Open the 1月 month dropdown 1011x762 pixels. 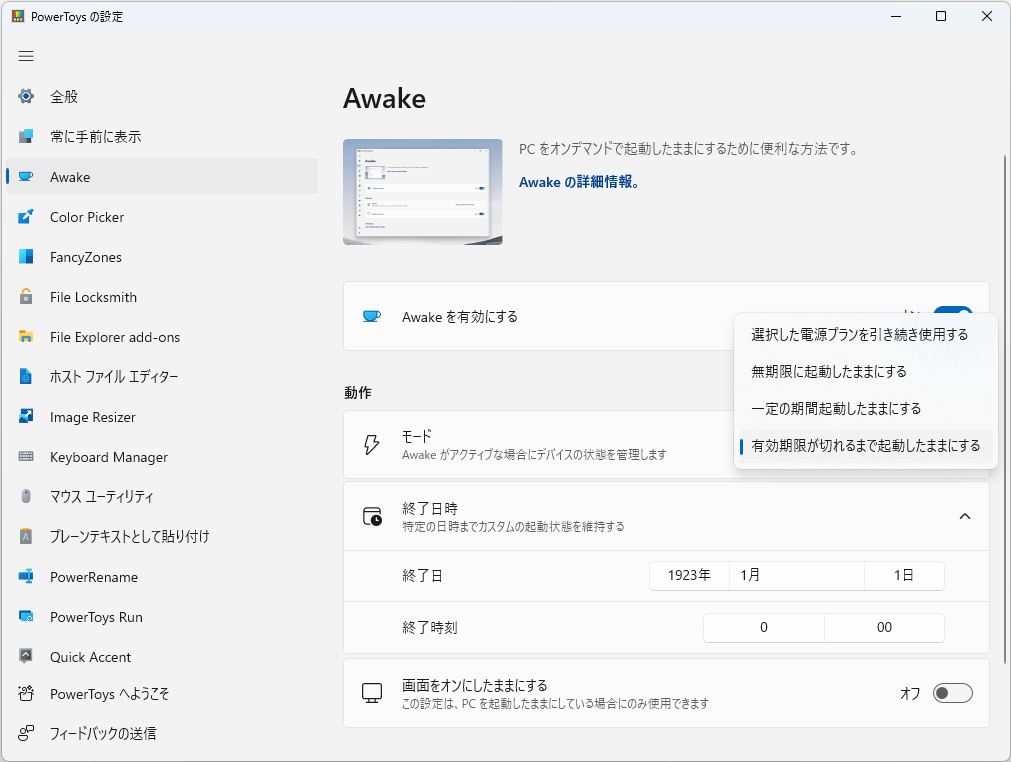click(x=797, y=576)
